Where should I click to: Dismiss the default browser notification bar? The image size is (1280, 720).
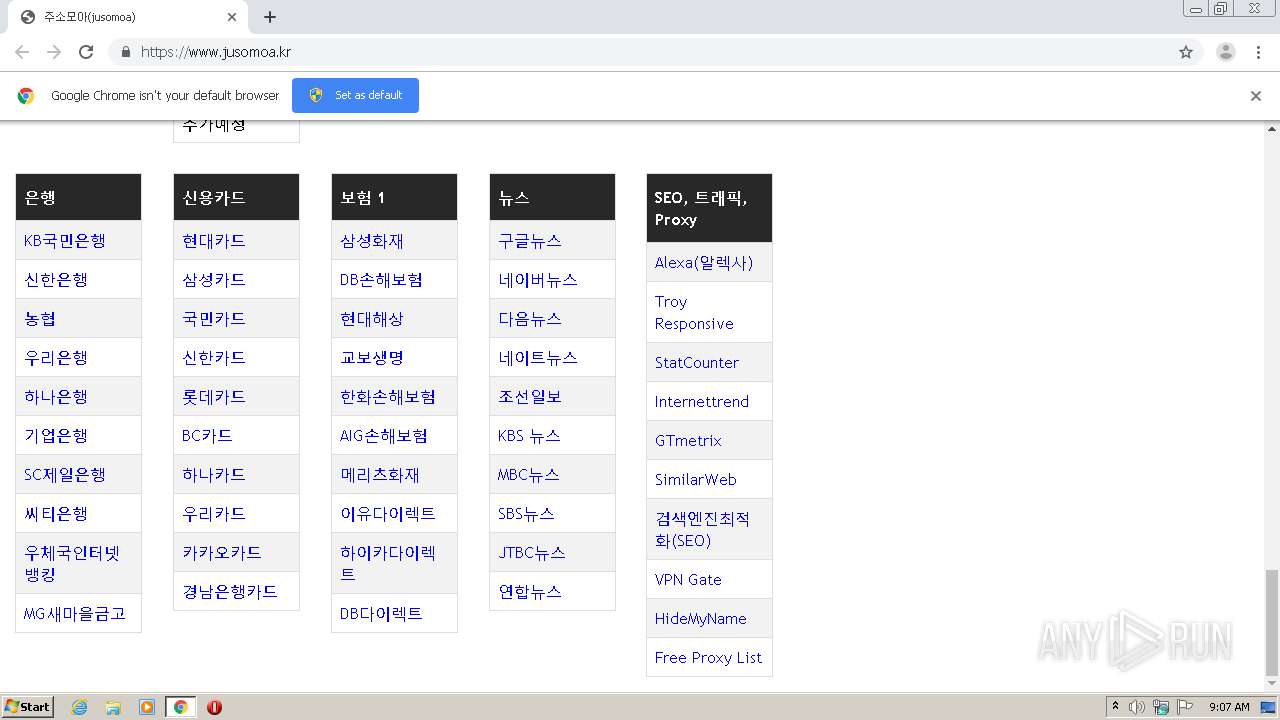click(1256, 96)
